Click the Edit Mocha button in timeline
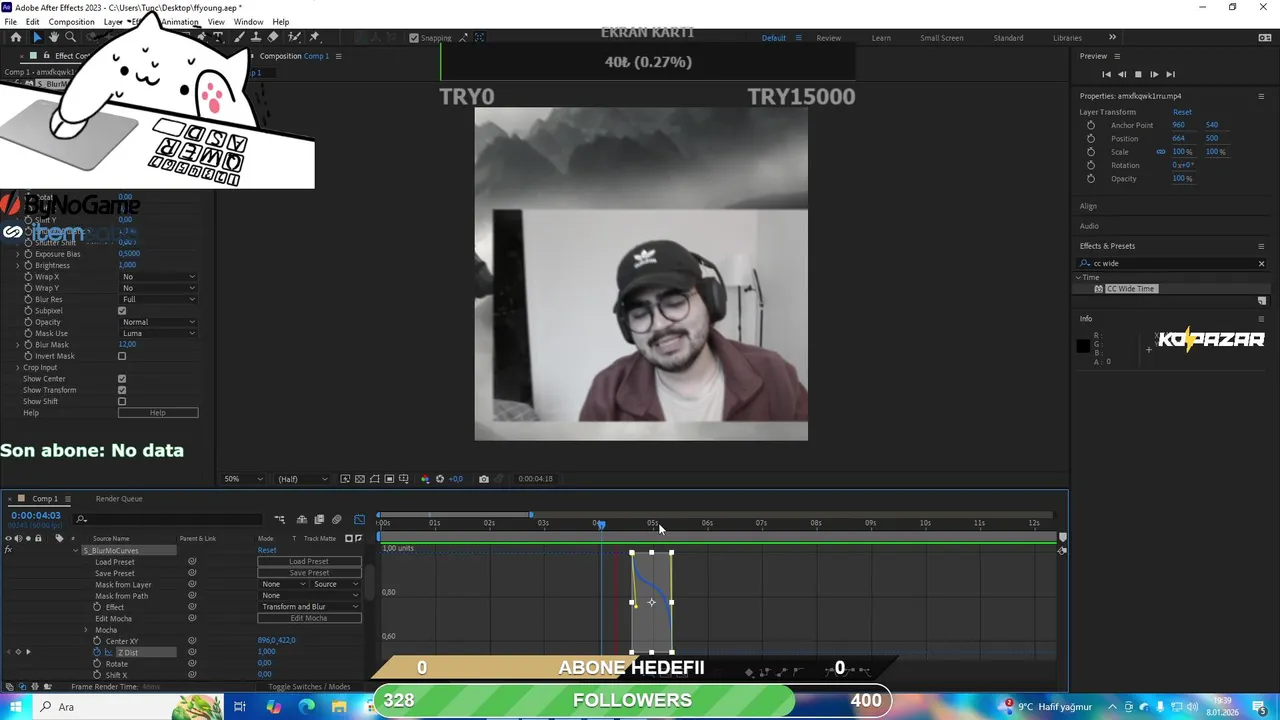Viewport: 1280px width, 720px height. [309, 618]
